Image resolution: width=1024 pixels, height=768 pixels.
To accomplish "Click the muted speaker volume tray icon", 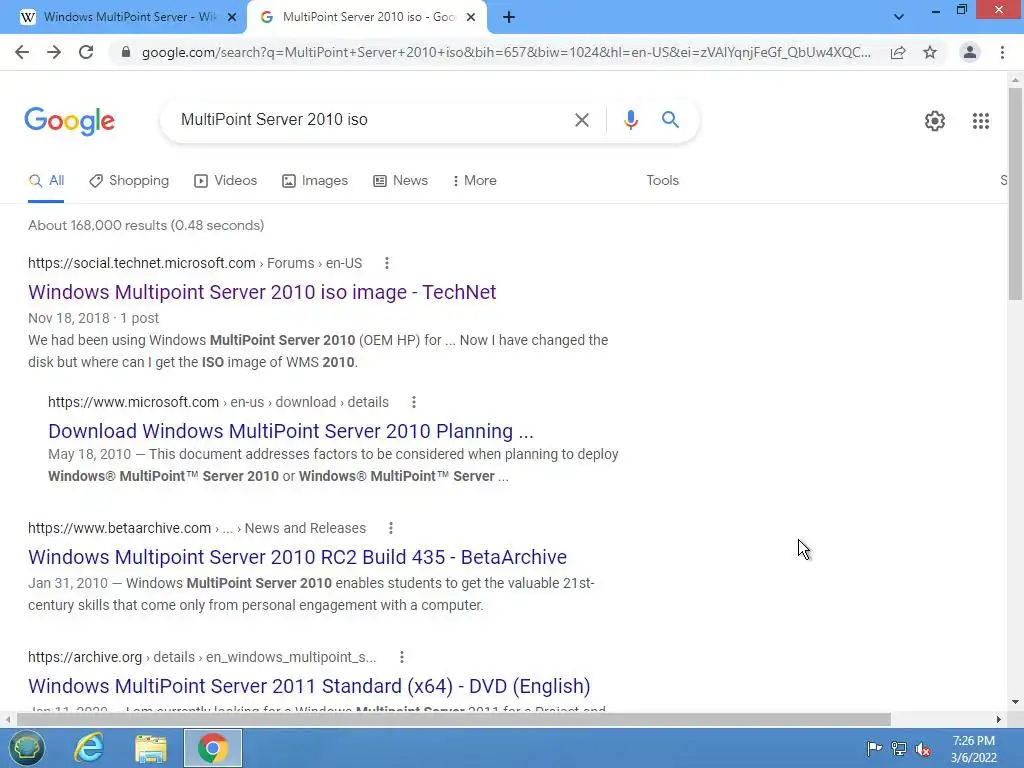I will tap(923, 750).
